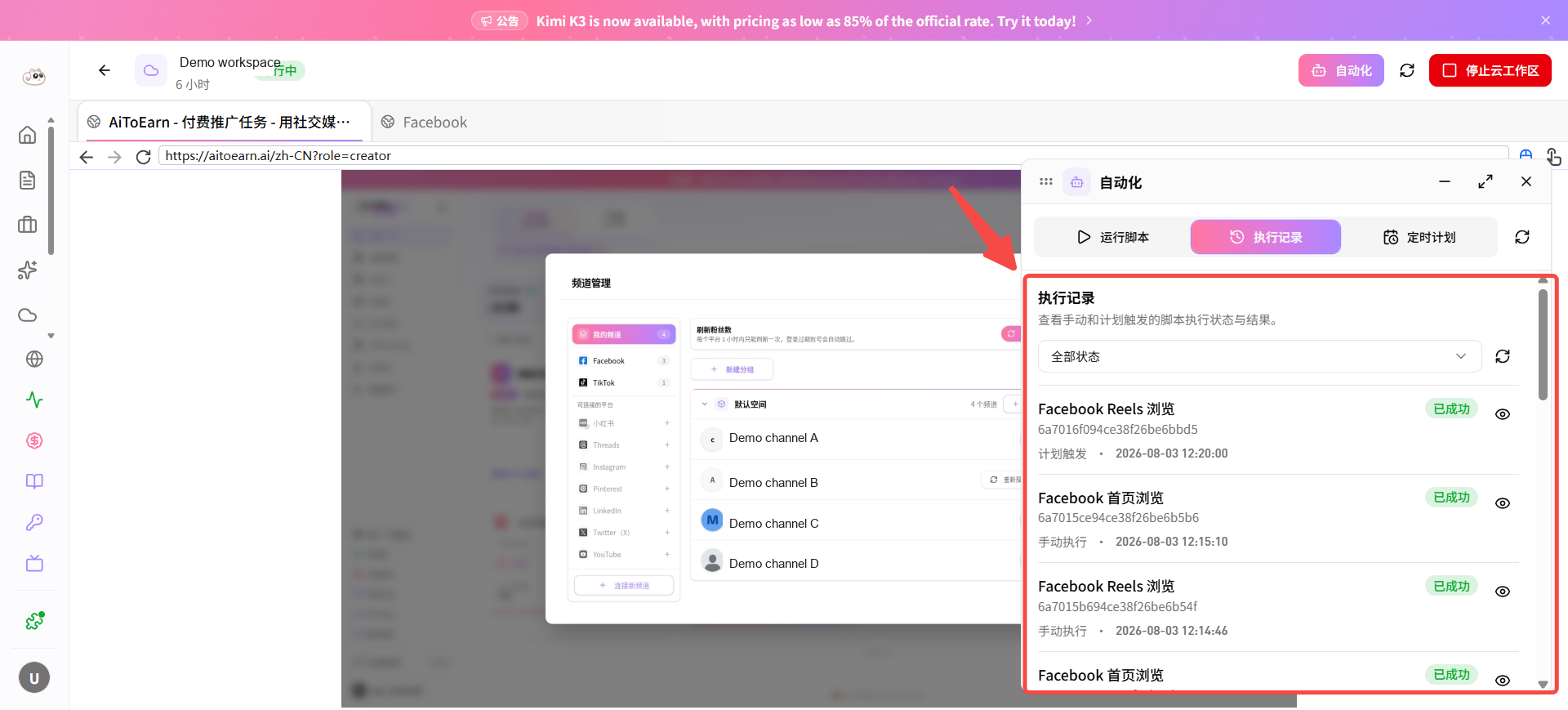Dismiss the announcement banner

pyautogui.click(x=1546, y=20)
